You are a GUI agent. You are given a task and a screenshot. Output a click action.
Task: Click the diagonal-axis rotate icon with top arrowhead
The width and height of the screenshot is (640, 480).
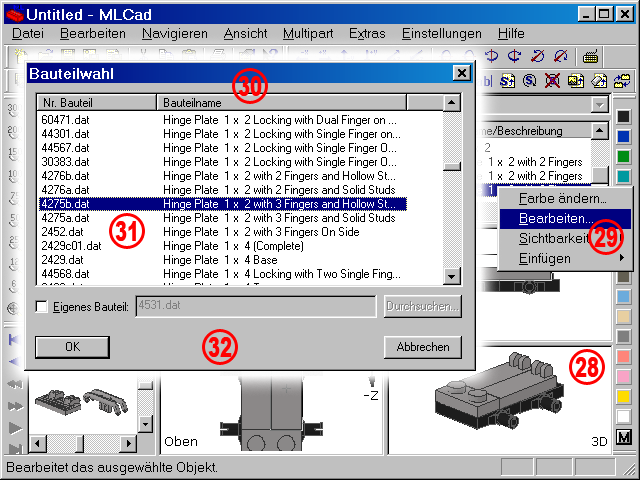[537, 56]
